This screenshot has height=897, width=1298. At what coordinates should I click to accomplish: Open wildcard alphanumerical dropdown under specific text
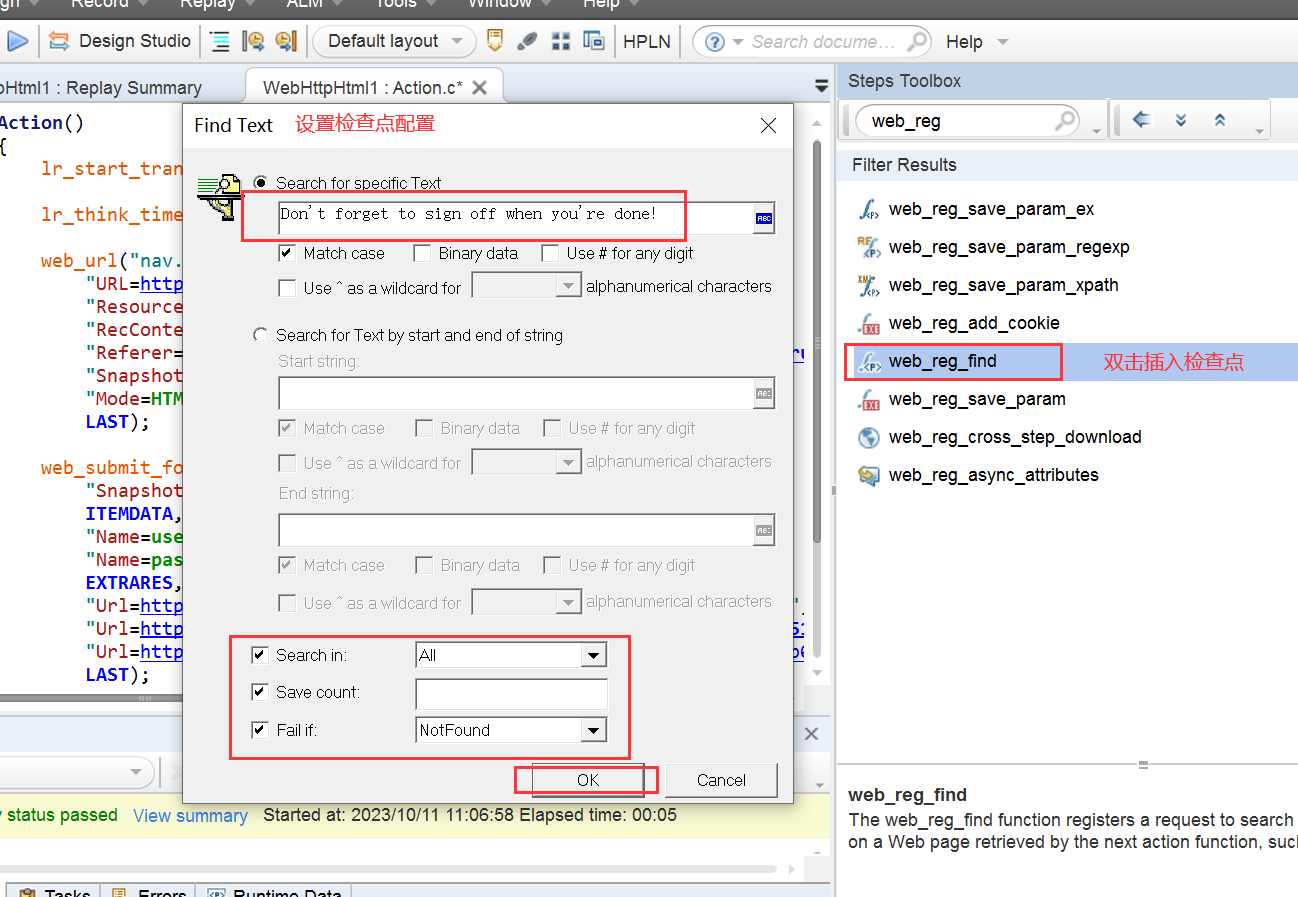click(568, 287)
